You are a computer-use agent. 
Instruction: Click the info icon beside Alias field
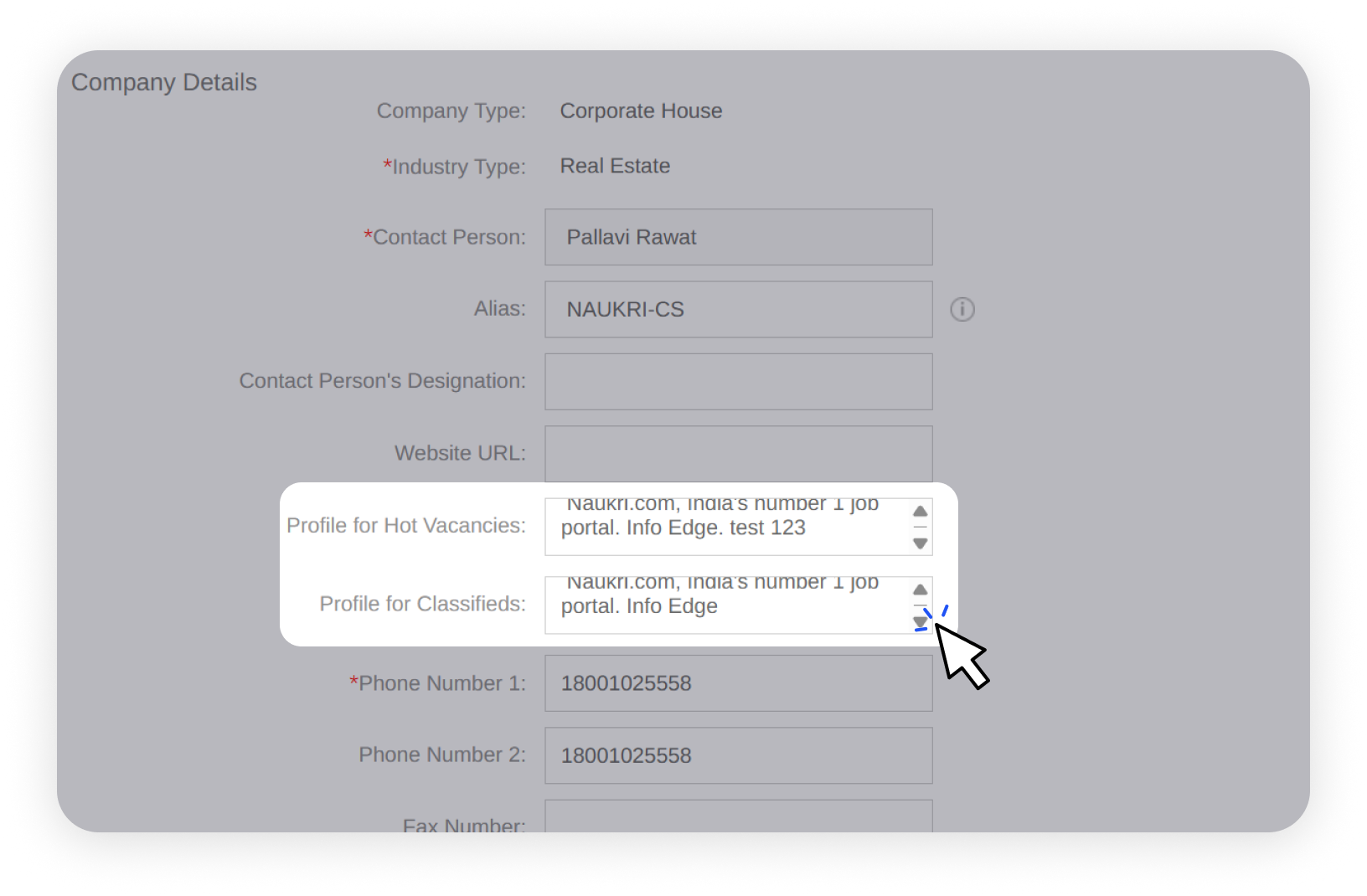pos(962,310)
